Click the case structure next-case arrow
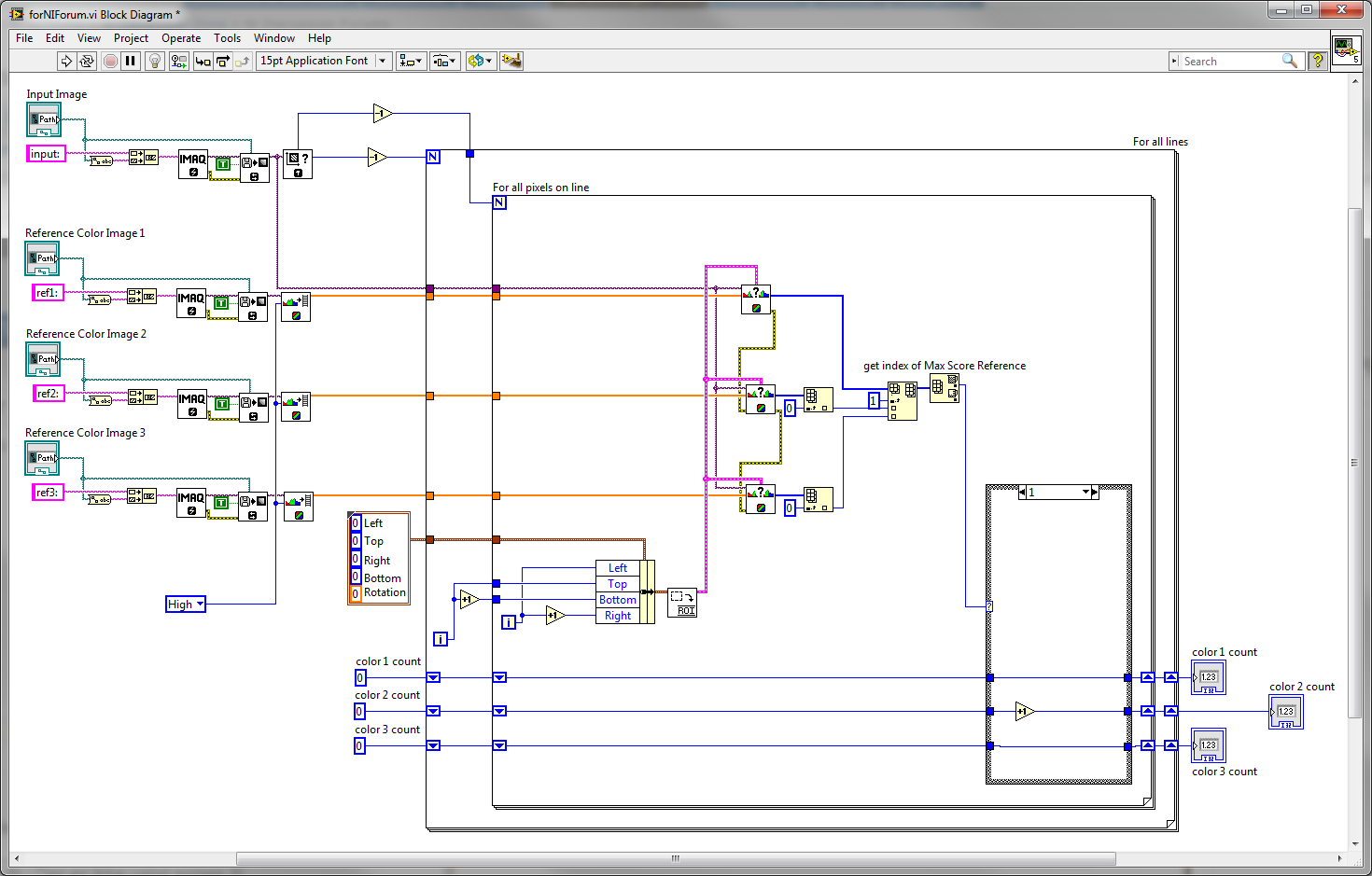The height and width of the screenshot is (876, 1372). 1095,492
